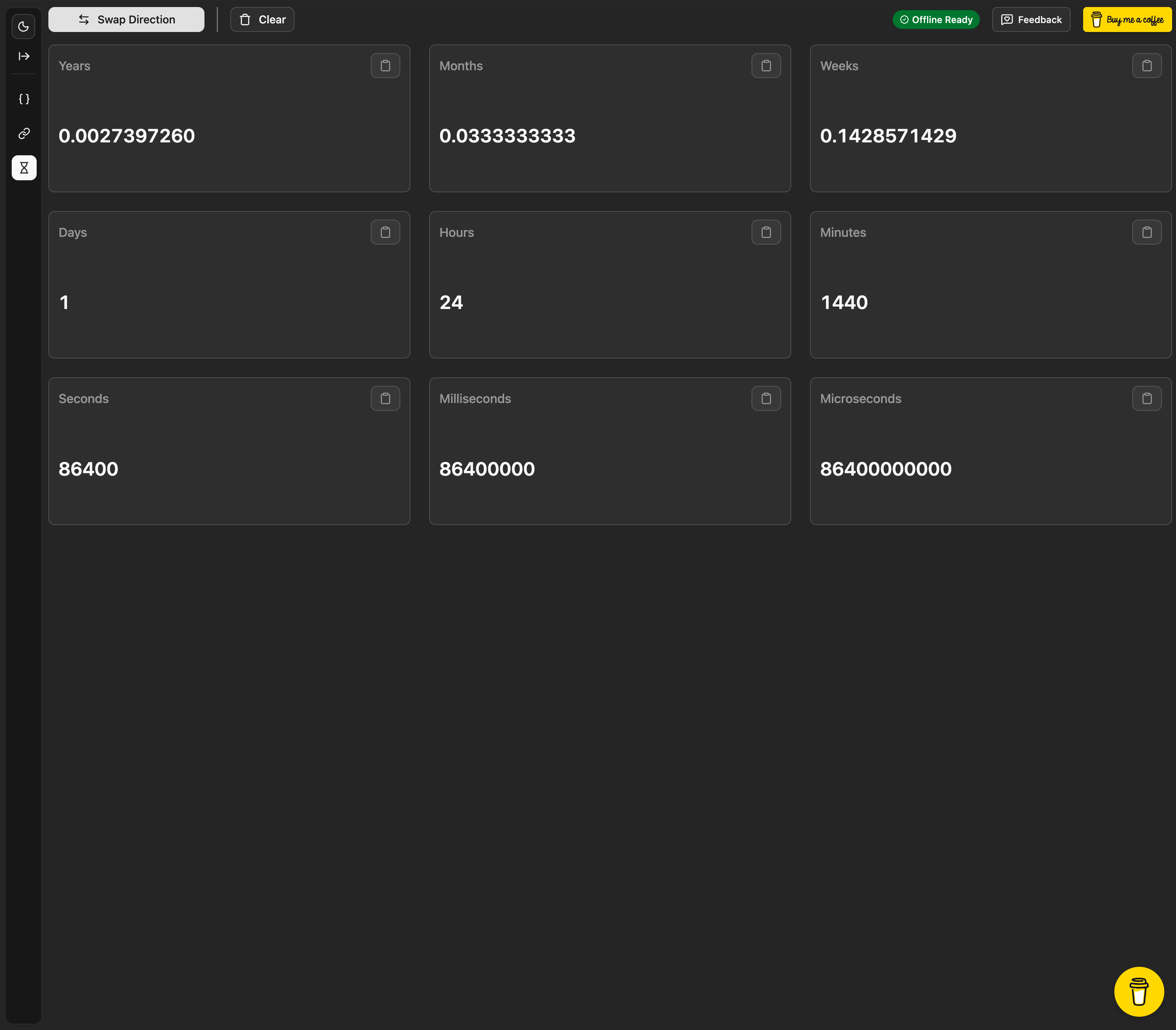Copy the Days conversion value
This screenshot has width=1176, height=1030.
(385, 232)
